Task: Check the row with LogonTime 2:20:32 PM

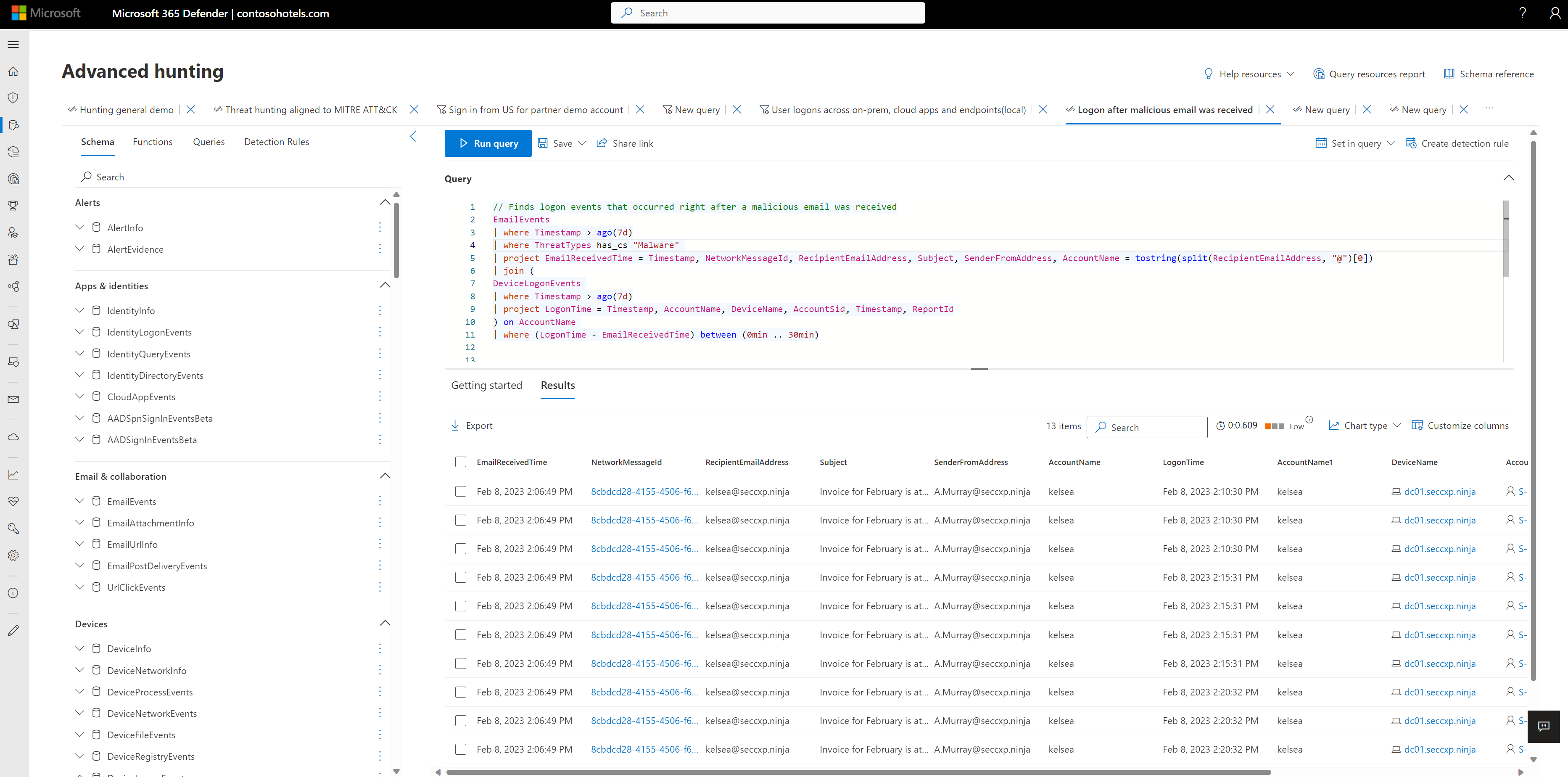Action: (461, 692)
